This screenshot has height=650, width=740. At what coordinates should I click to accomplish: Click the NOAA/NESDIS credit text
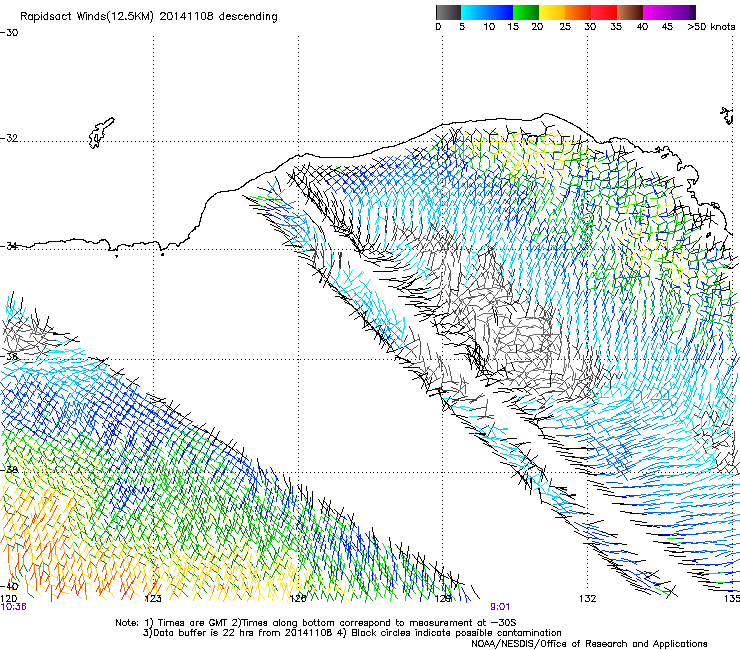589,644
